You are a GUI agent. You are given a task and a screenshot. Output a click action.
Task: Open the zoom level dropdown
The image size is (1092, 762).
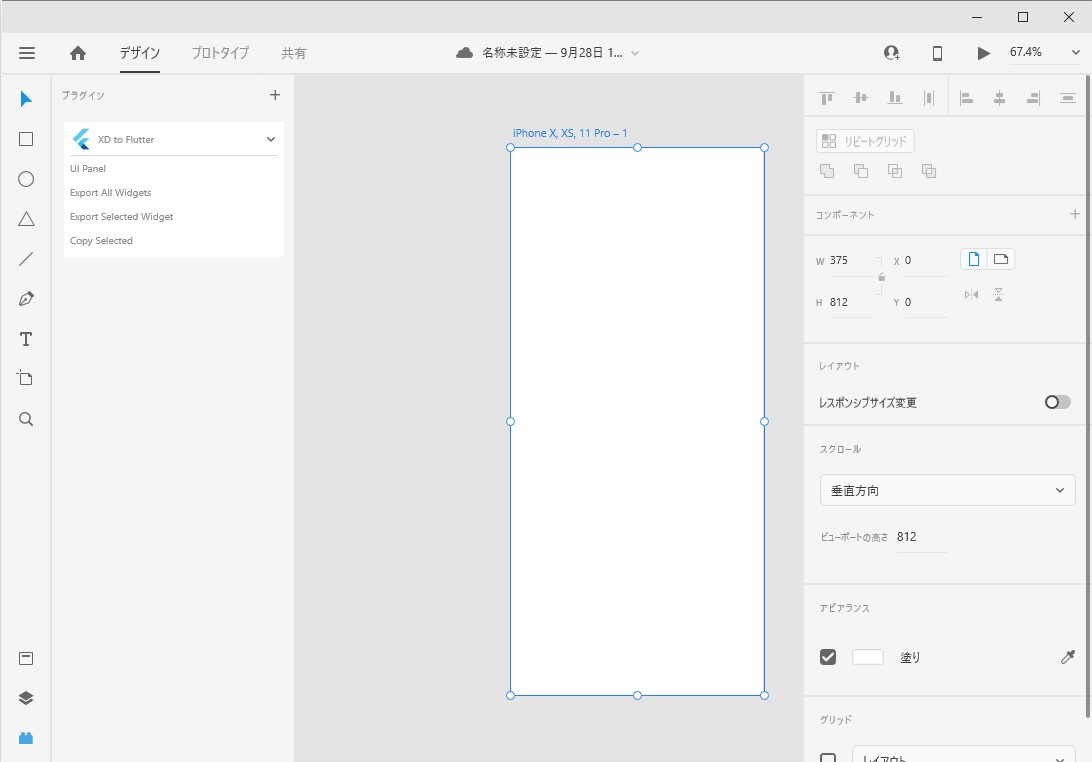click(x=1075, y=53)
